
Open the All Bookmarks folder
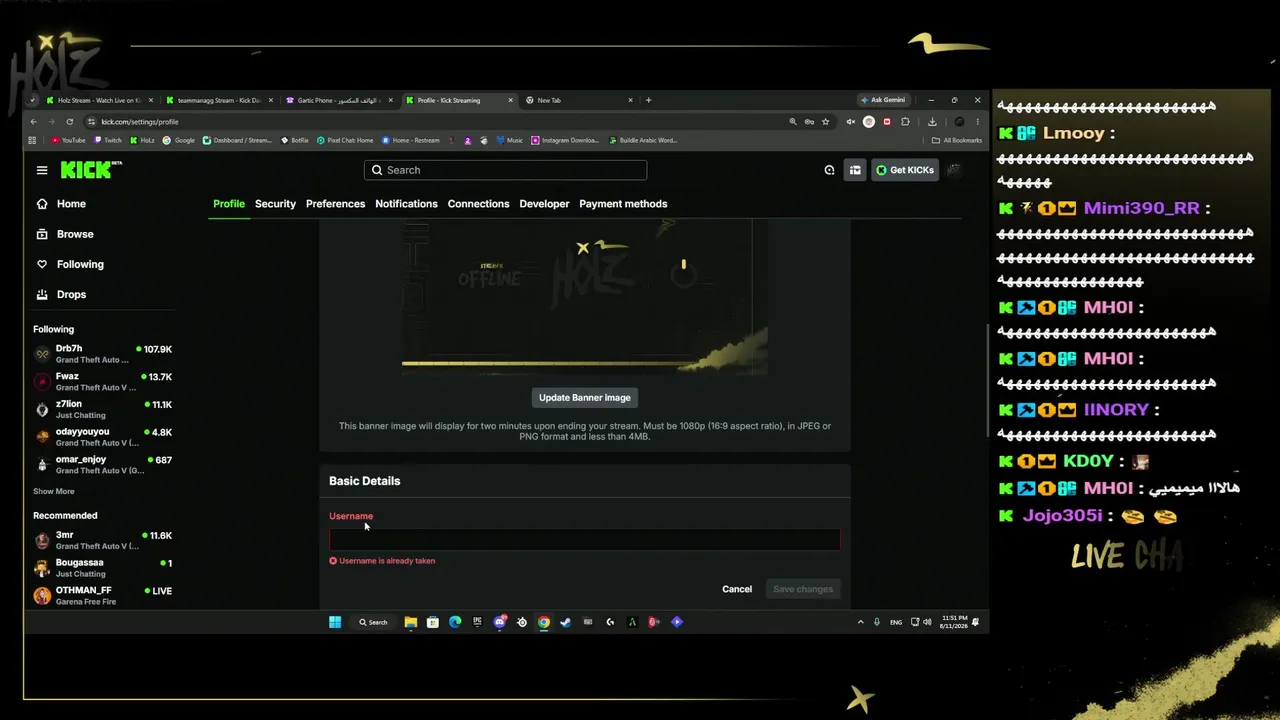[957, 140]
